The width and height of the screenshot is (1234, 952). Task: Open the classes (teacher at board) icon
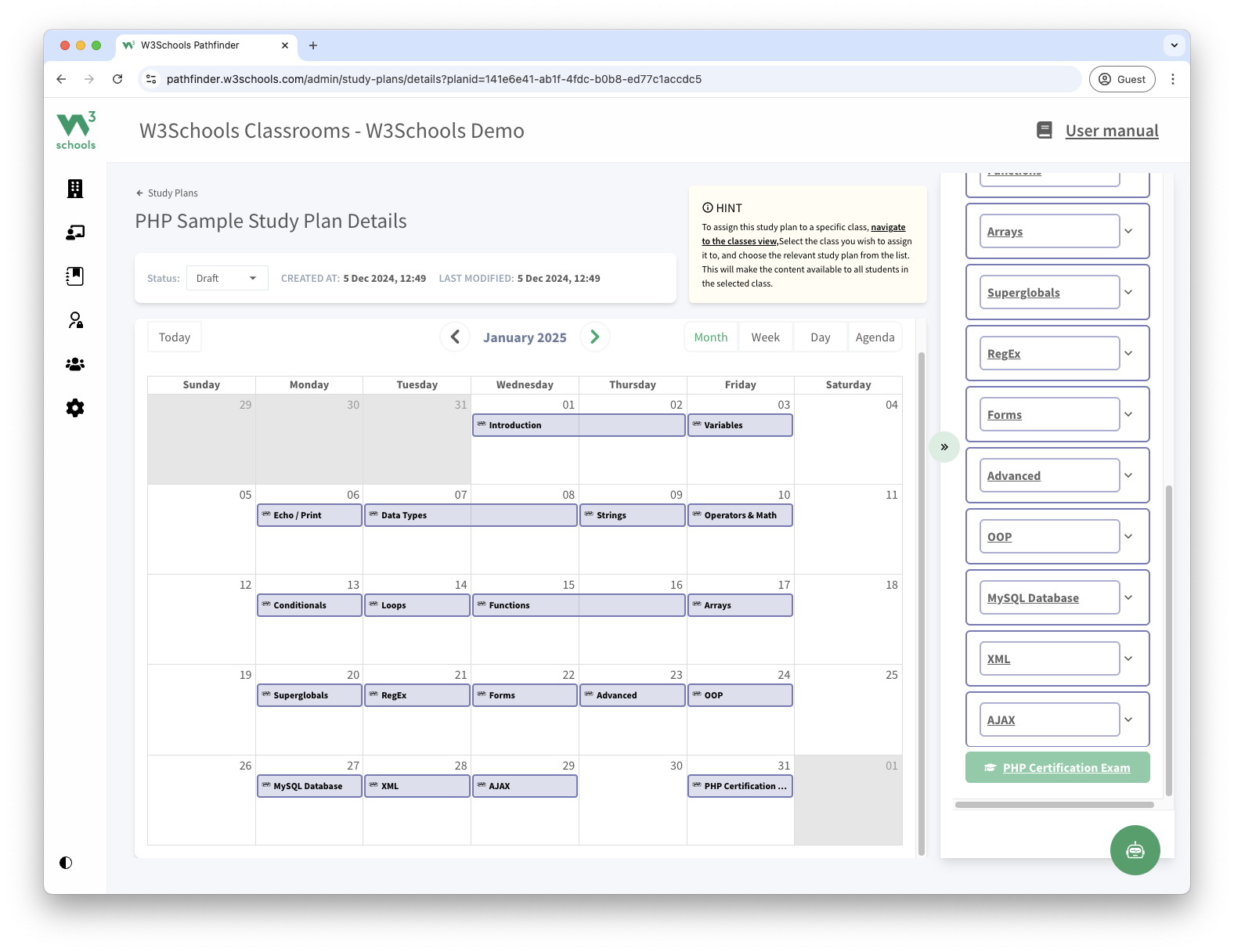coord(75,233)
